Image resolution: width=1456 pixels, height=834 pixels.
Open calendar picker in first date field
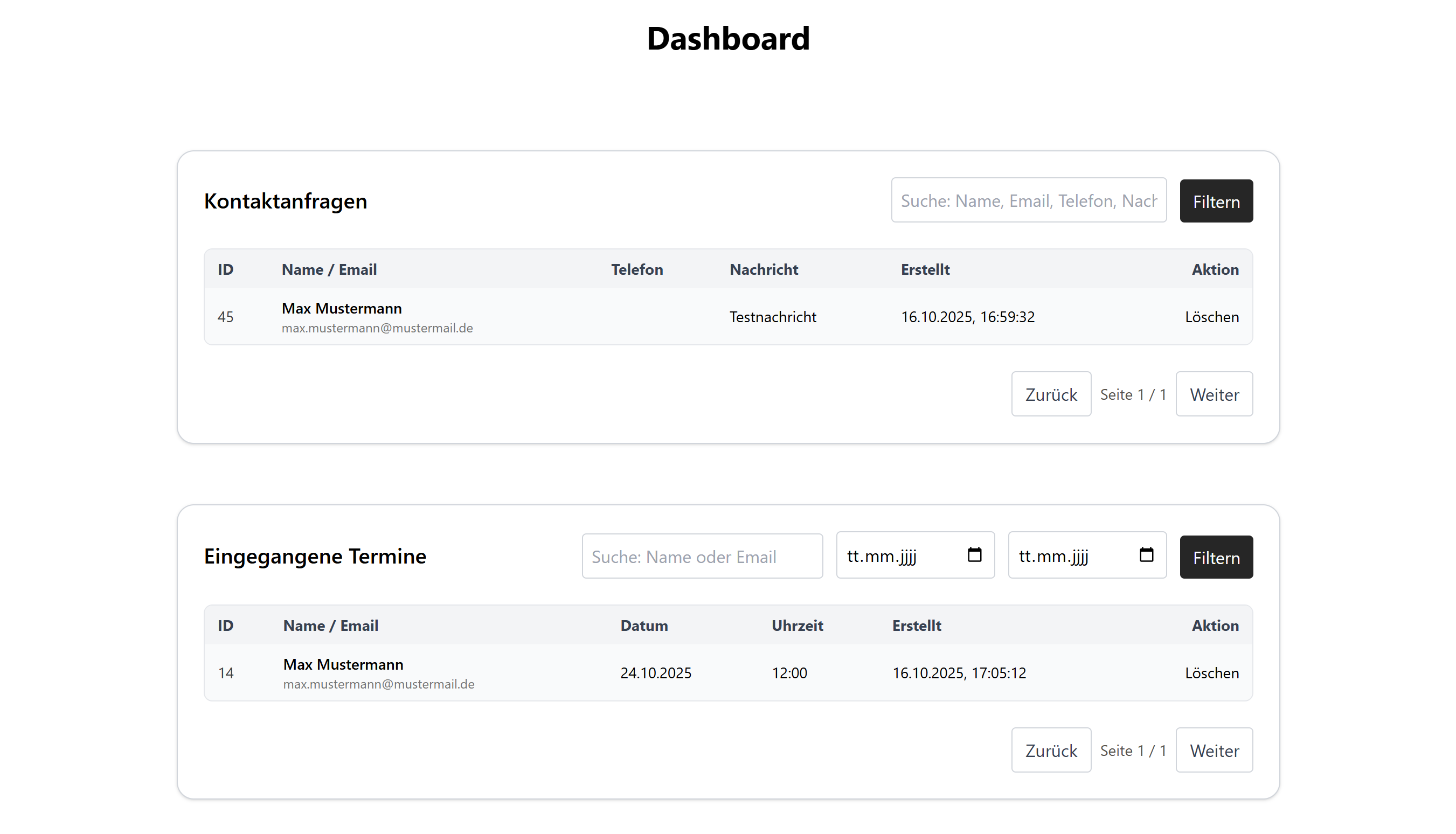click(974, 554)
